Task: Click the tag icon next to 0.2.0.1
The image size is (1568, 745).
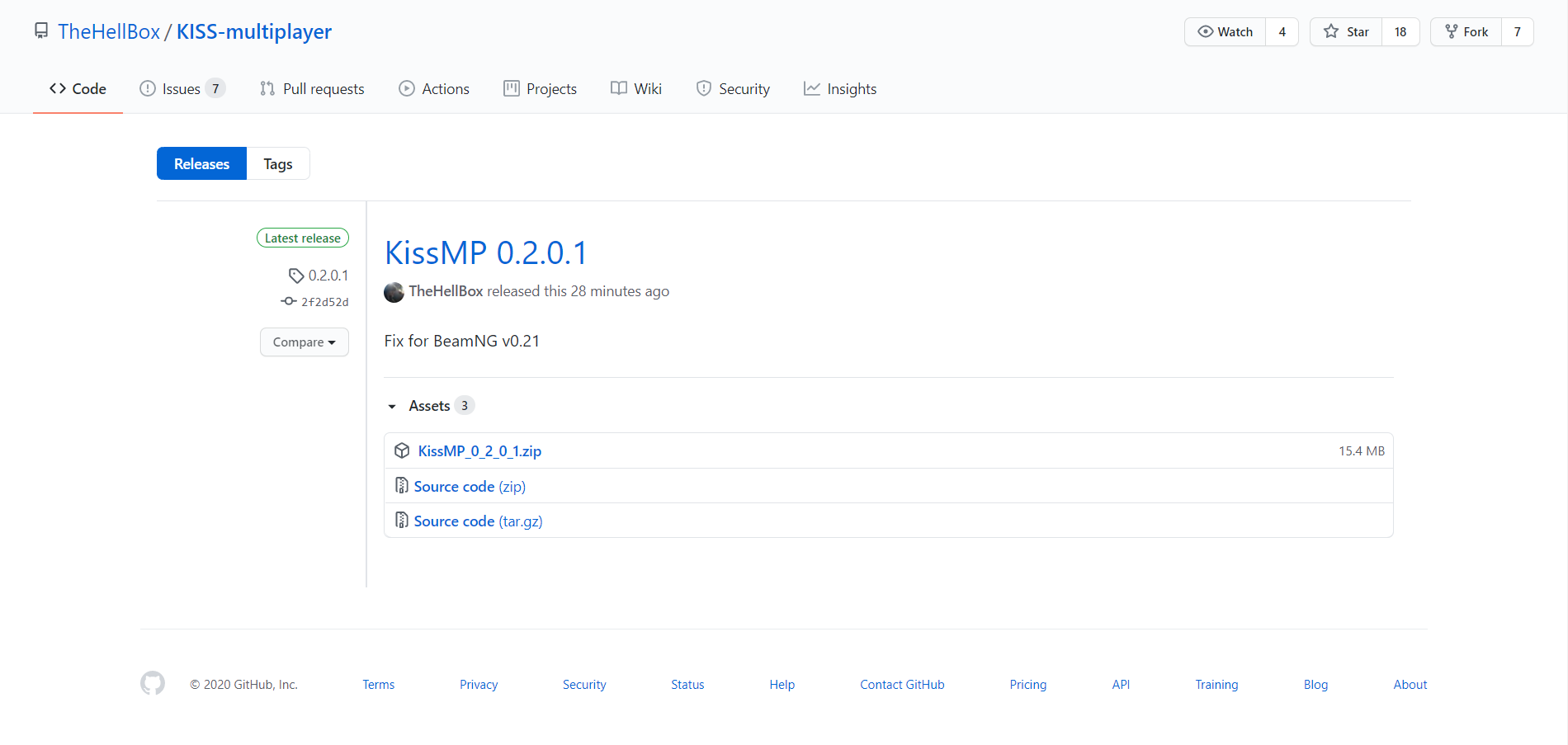Action: click(296, 276)
